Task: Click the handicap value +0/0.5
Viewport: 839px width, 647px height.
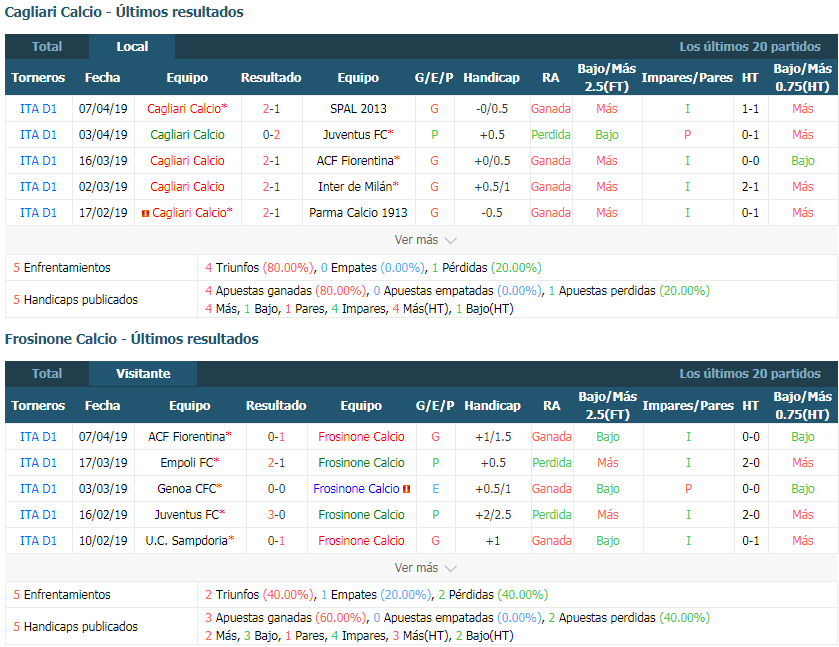Action: tap(492, 161)
